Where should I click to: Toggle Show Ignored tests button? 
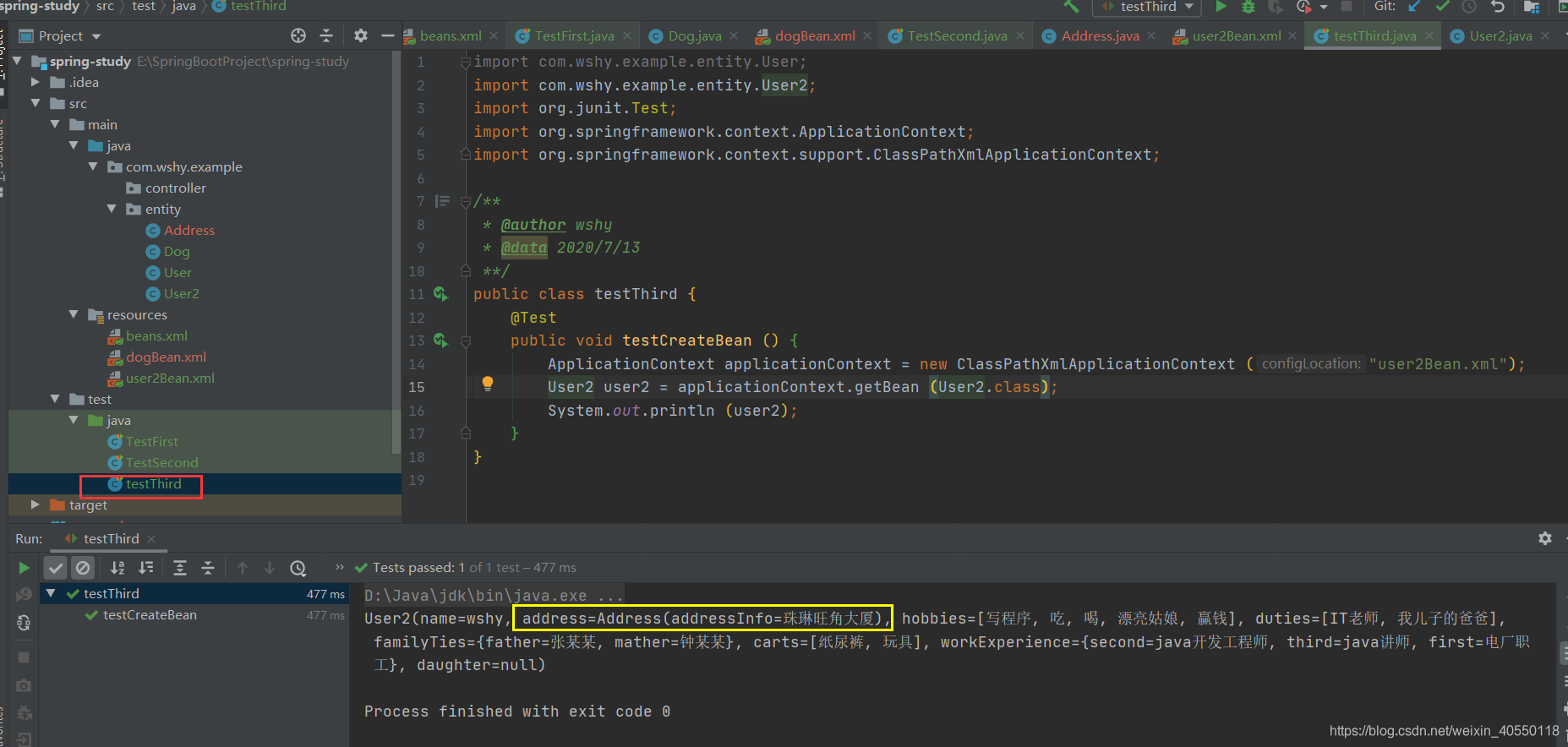82,568
